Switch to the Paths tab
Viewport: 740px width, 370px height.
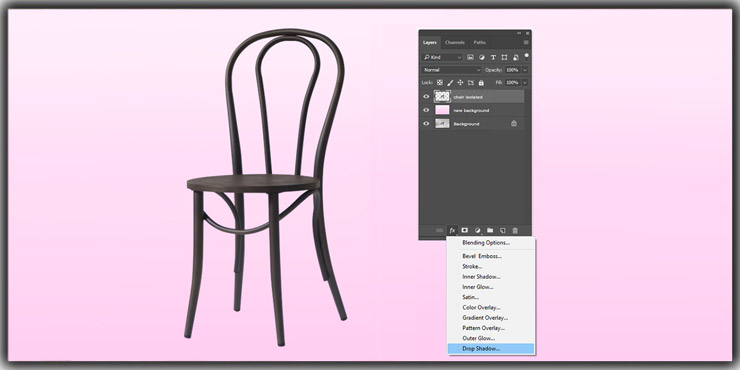coord(479,42)
